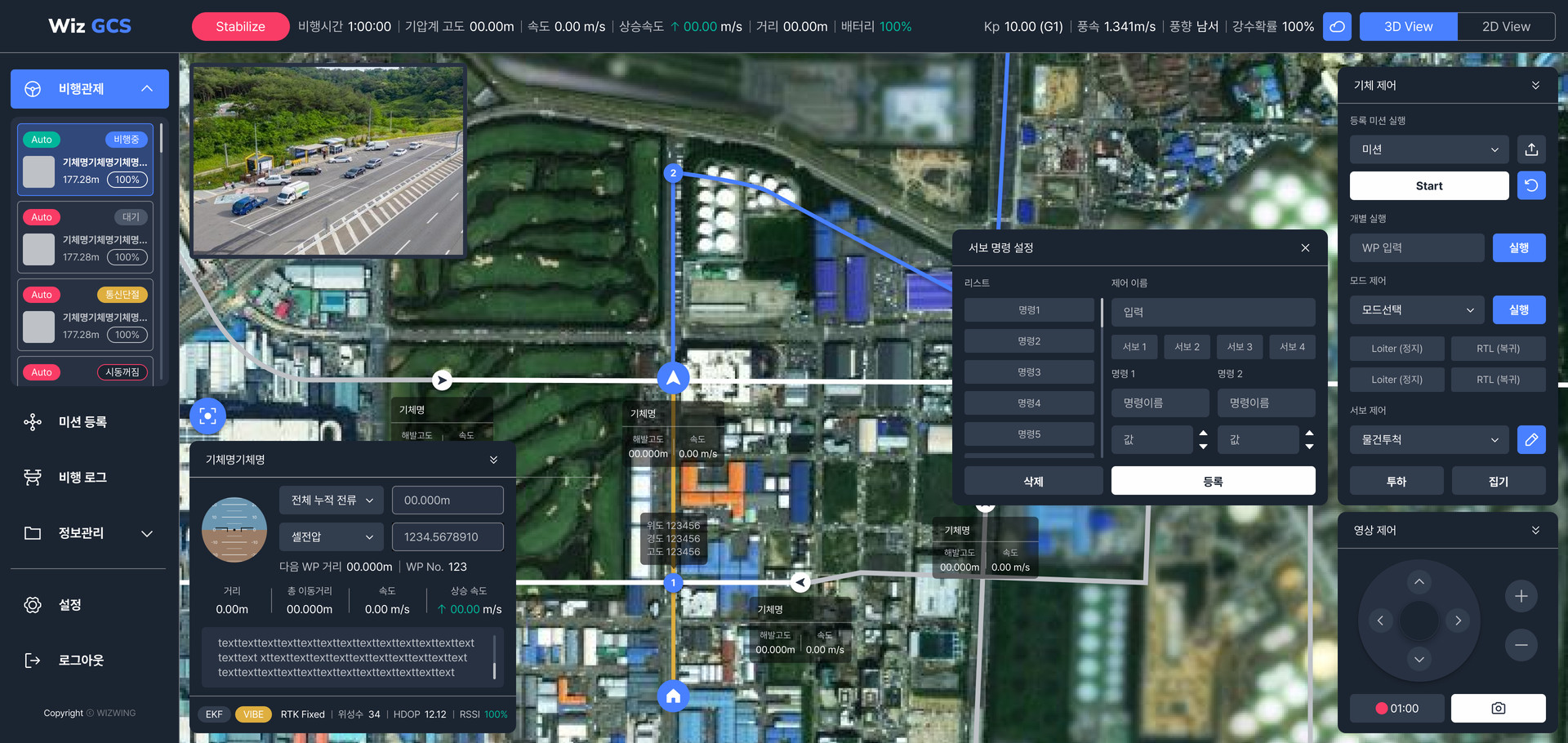1568x743 pixels.
Task: Open the 미션 dropdown
Action: click(1429, 149)
